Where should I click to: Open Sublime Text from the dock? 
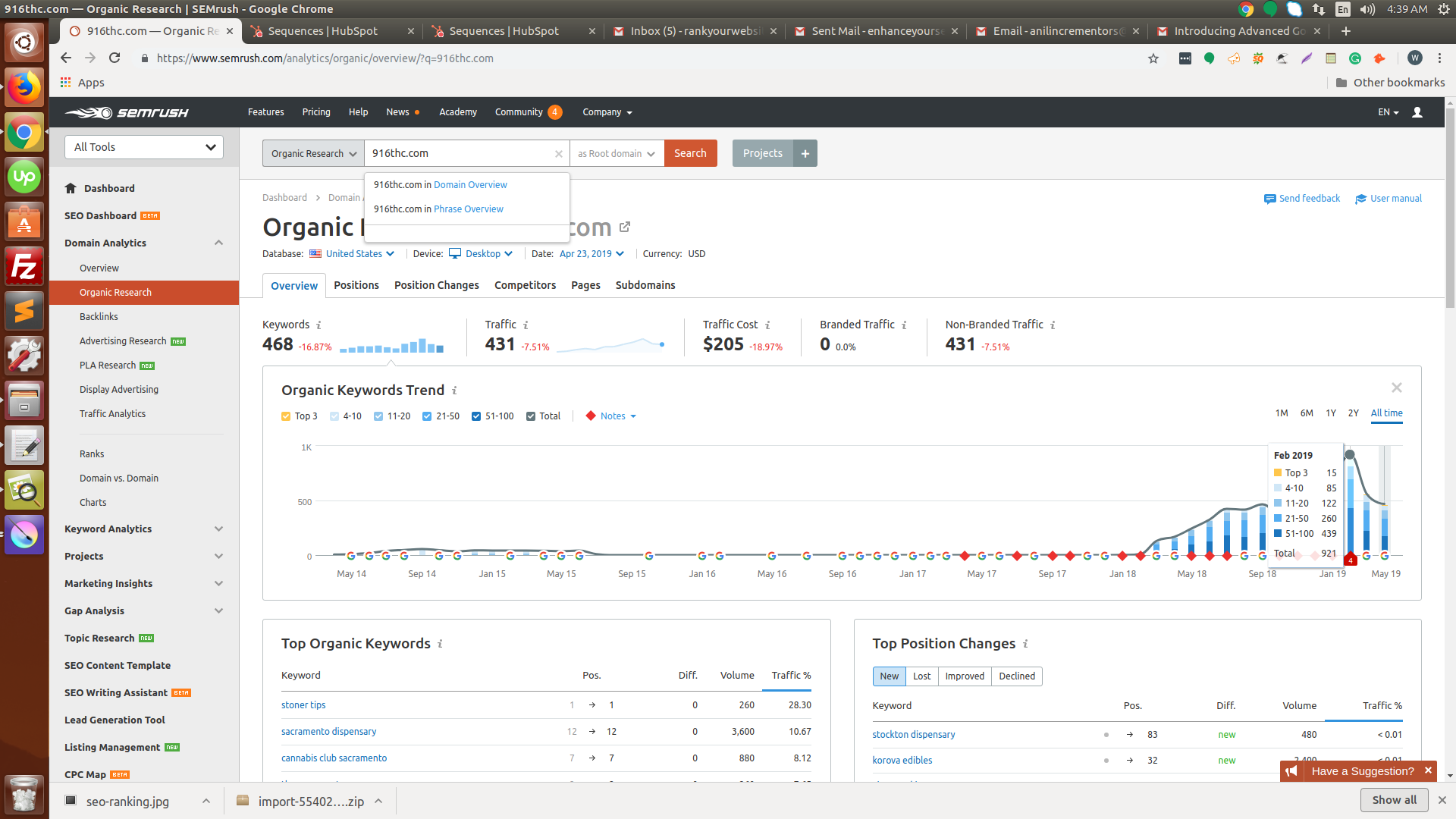(x=24, y=311)
